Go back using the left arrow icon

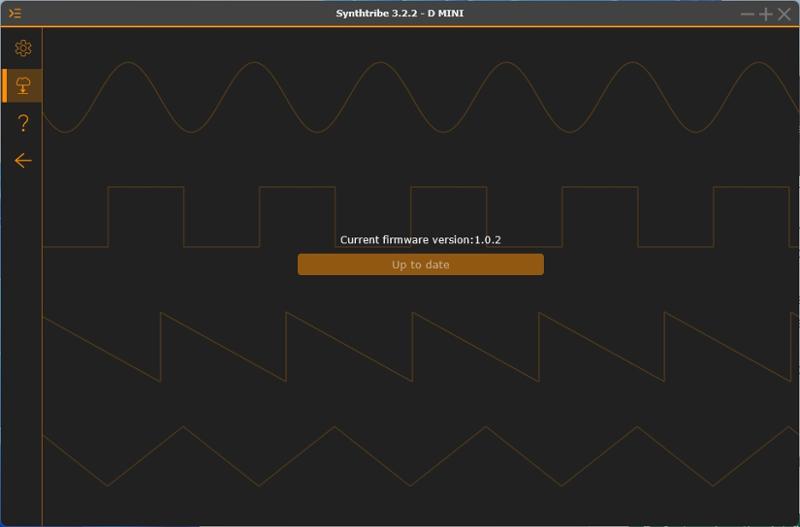pos(23,161)
